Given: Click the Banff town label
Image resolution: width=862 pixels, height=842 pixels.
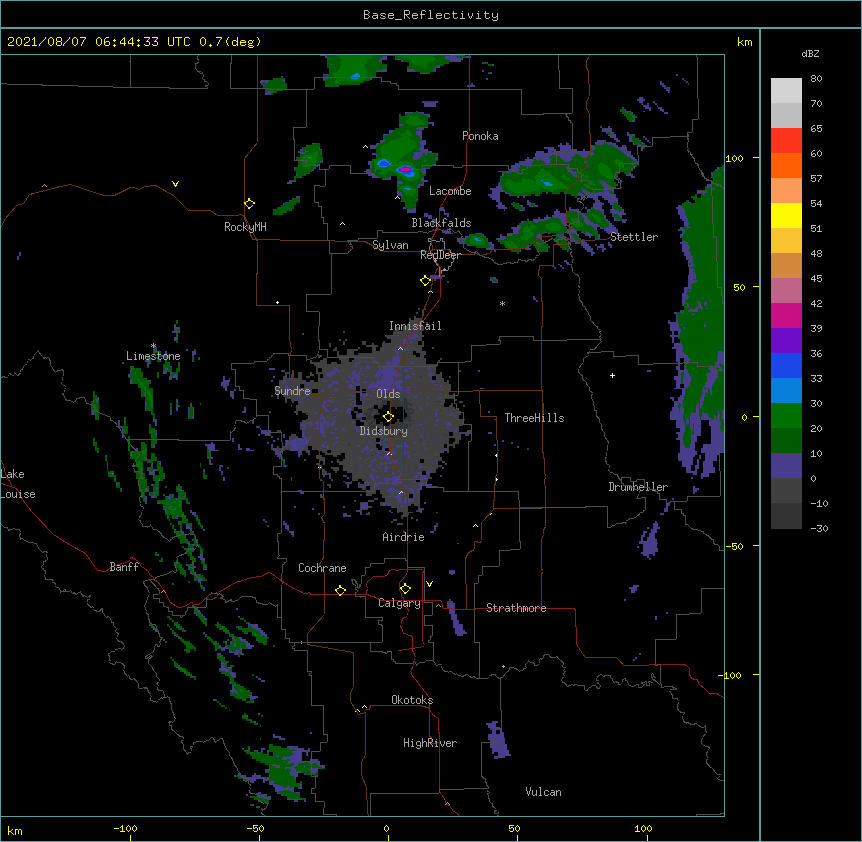Looking at the screenshot, I should (x=124, y=567).
